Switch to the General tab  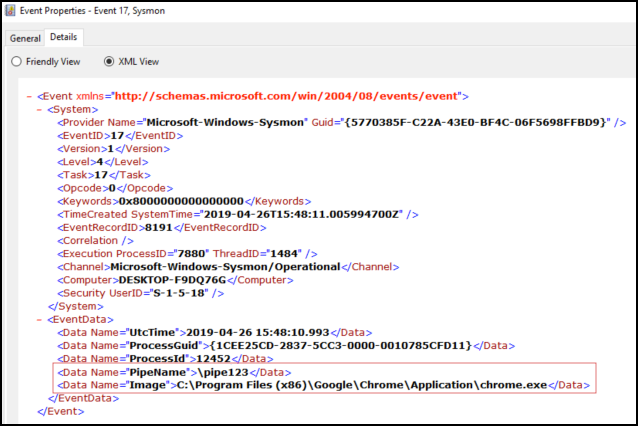[25, 38]
